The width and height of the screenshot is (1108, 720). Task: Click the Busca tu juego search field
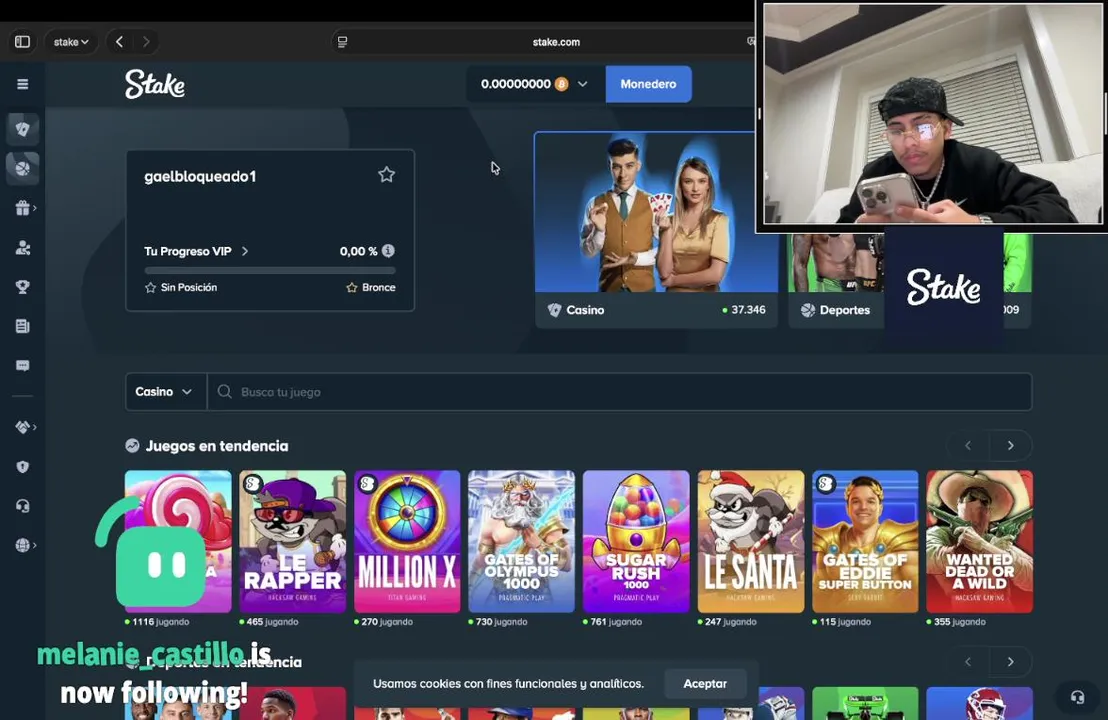619,391
